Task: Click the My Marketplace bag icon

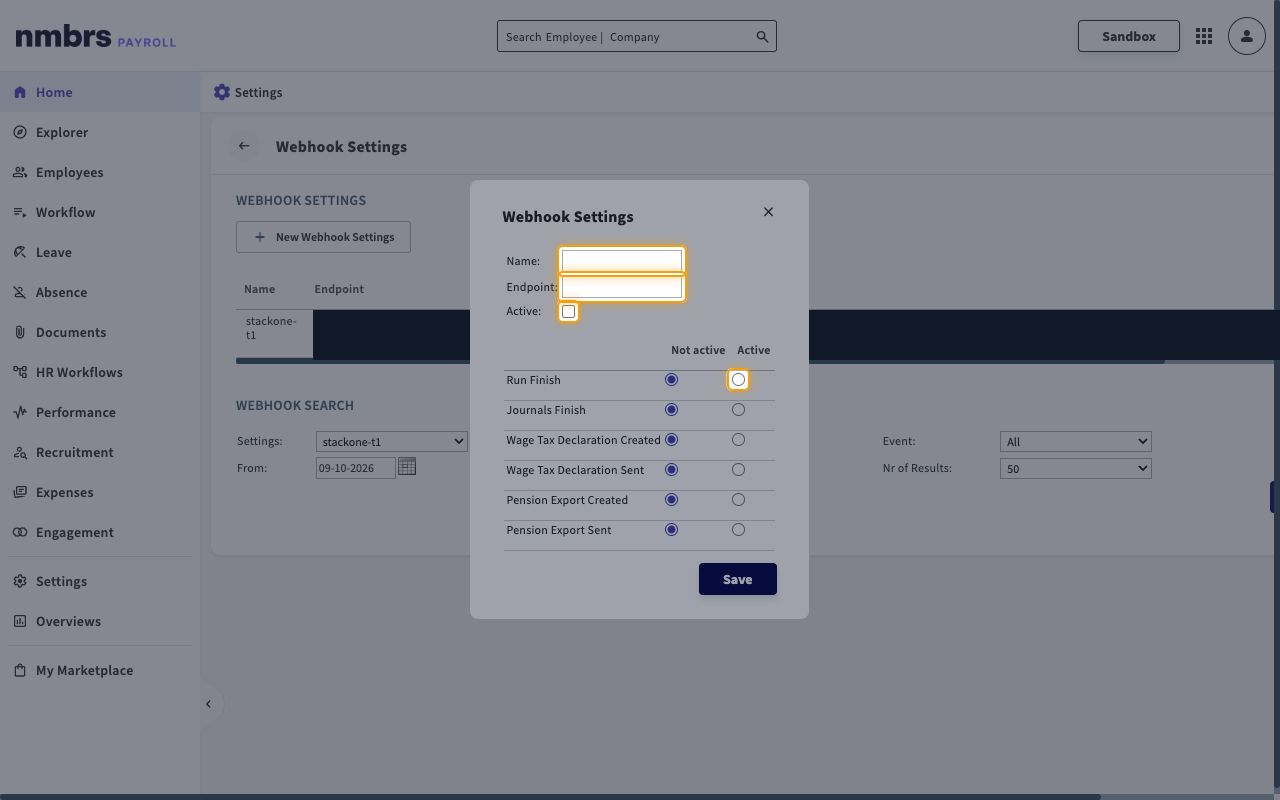Action: 20,670
